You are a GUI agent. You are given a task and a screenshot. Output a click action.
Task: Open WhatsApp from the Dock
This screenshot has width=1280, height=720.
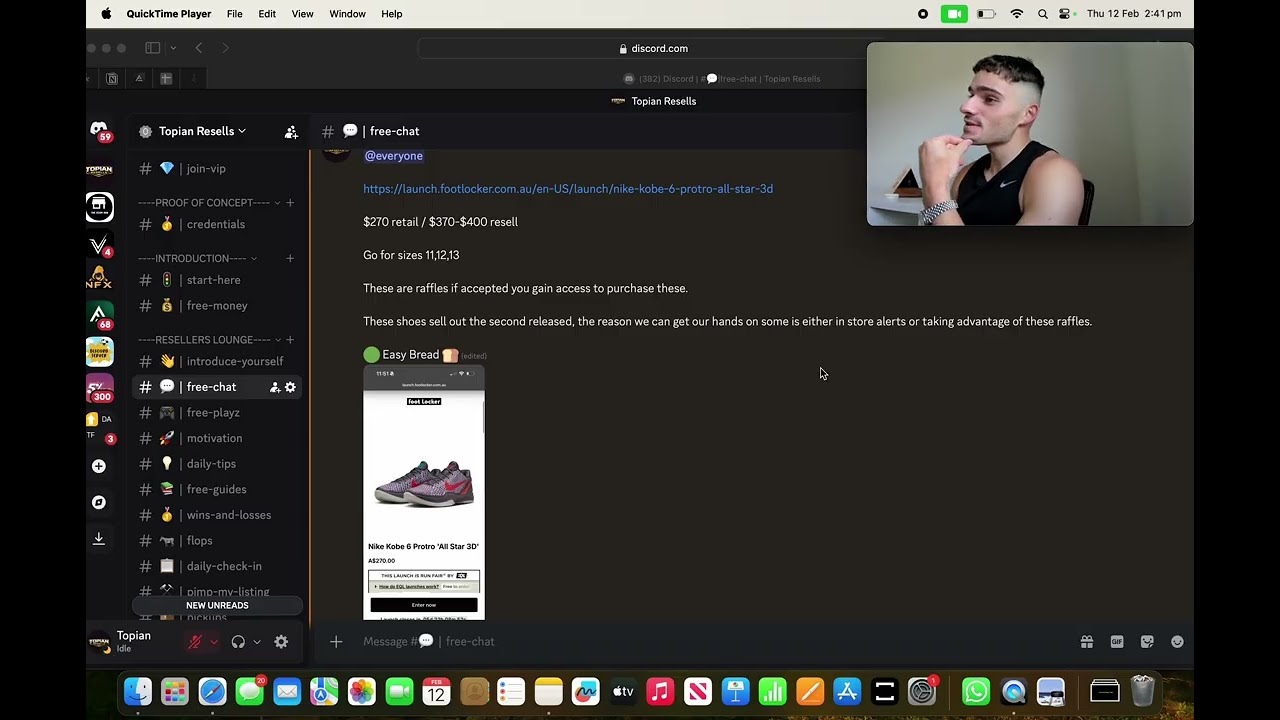pos(976,691)
